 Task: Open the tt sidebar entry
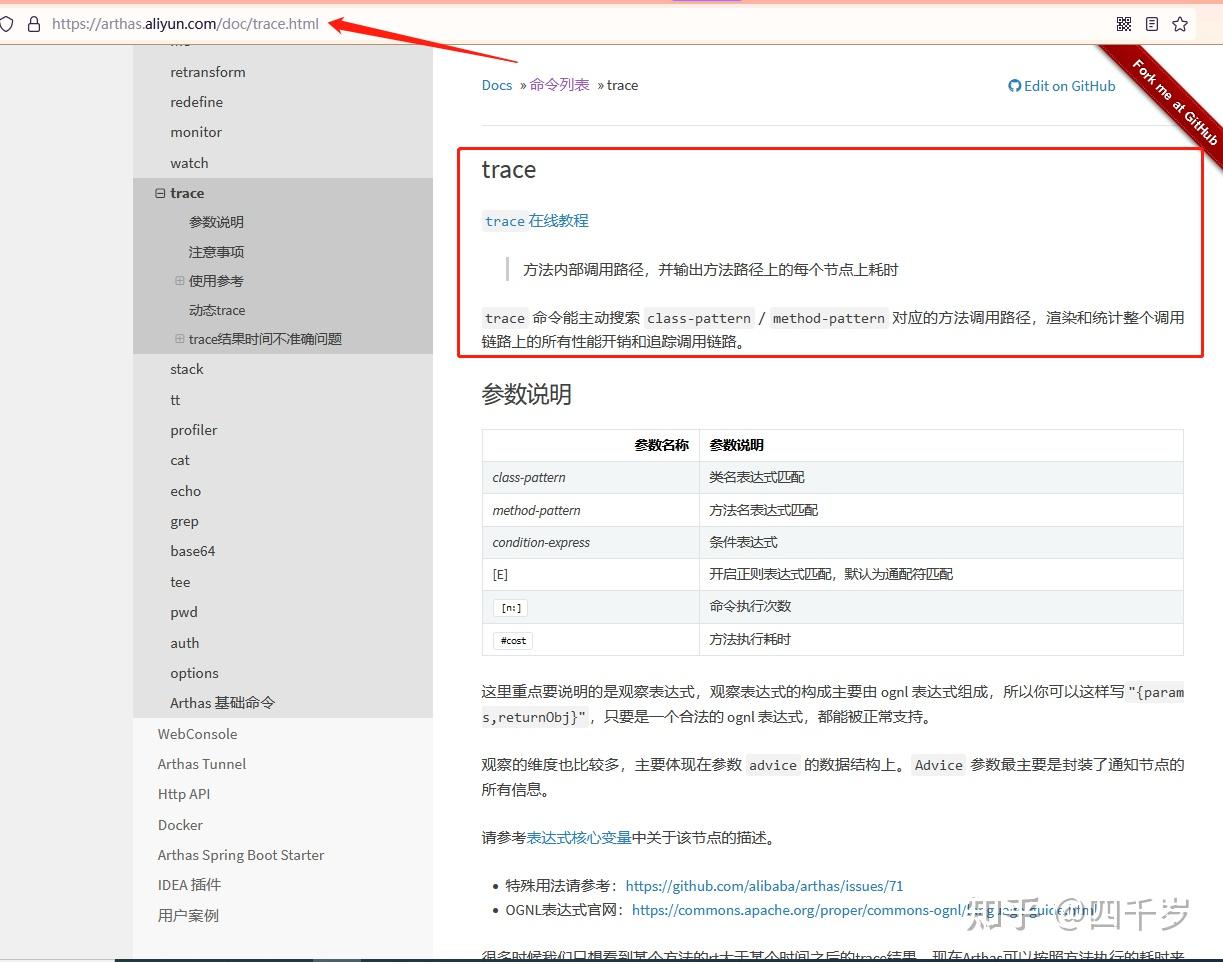175,400
